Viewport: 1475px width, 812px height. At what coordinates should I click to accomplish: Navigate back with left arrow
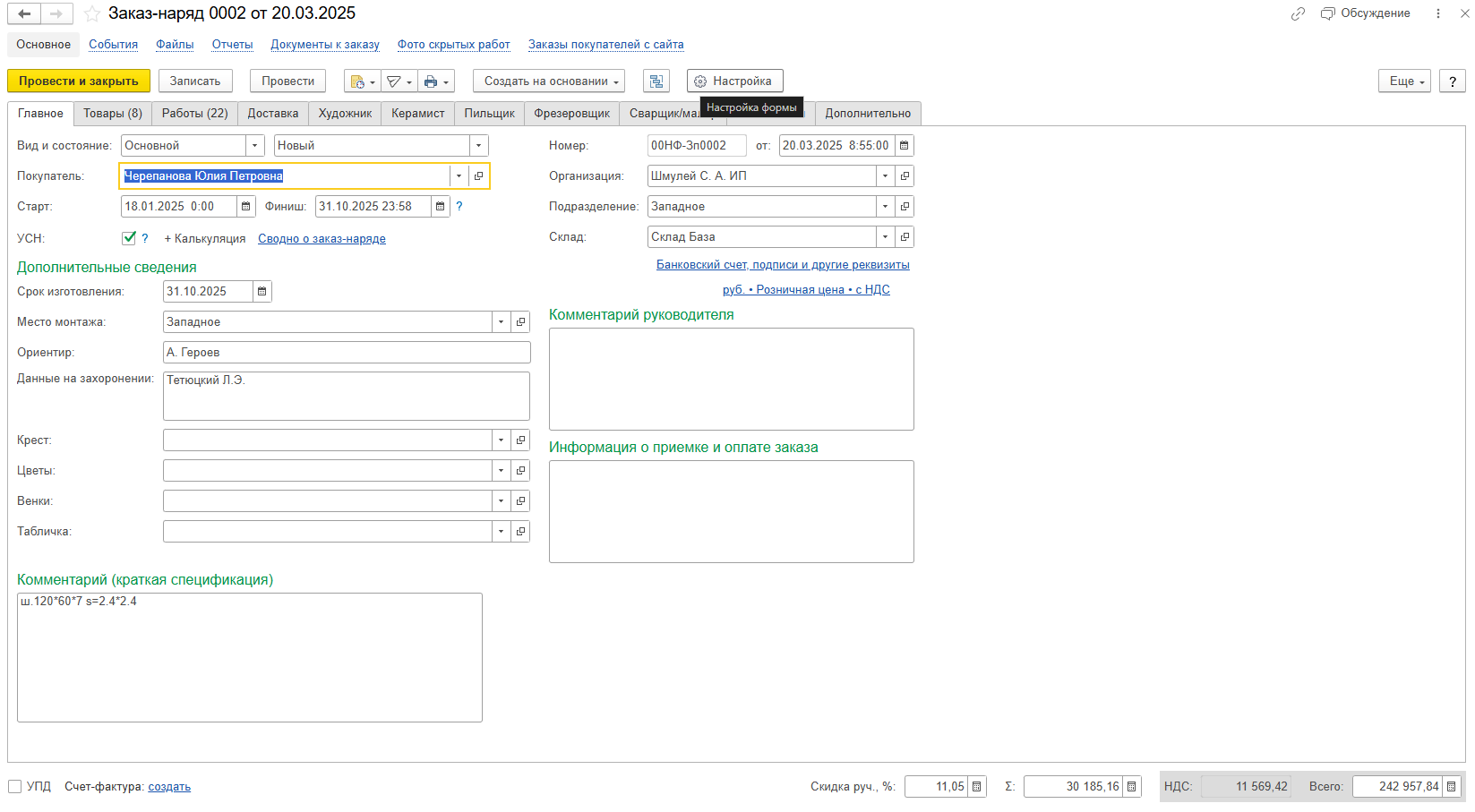tap(24, 14)
